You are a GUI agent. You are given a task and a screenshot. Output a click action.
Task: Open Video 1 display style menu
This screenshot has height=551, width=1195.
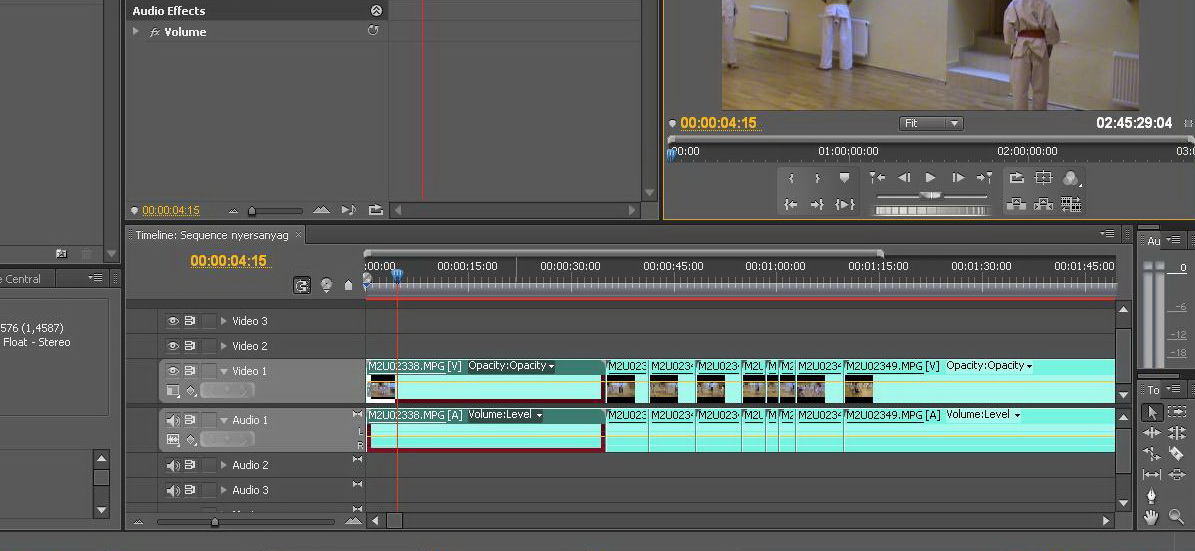pyautogui.click(x=173, y=391)
